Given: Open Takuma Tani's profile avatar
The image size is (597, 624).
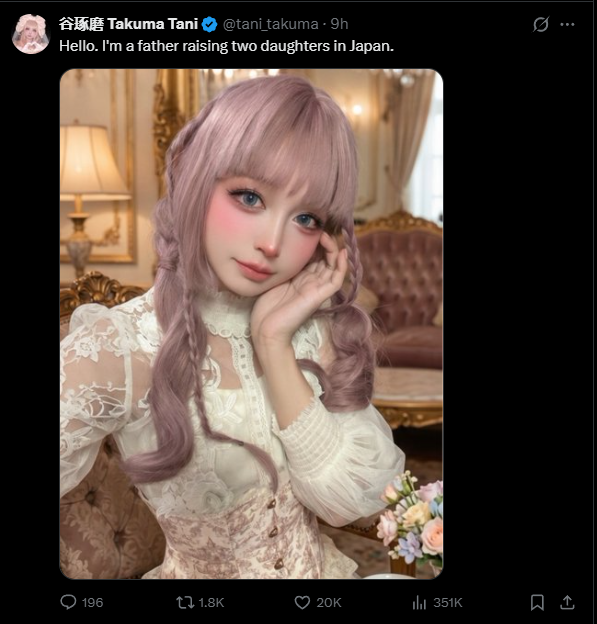Looking at the screenshot, I should click(x=31, y=34).
